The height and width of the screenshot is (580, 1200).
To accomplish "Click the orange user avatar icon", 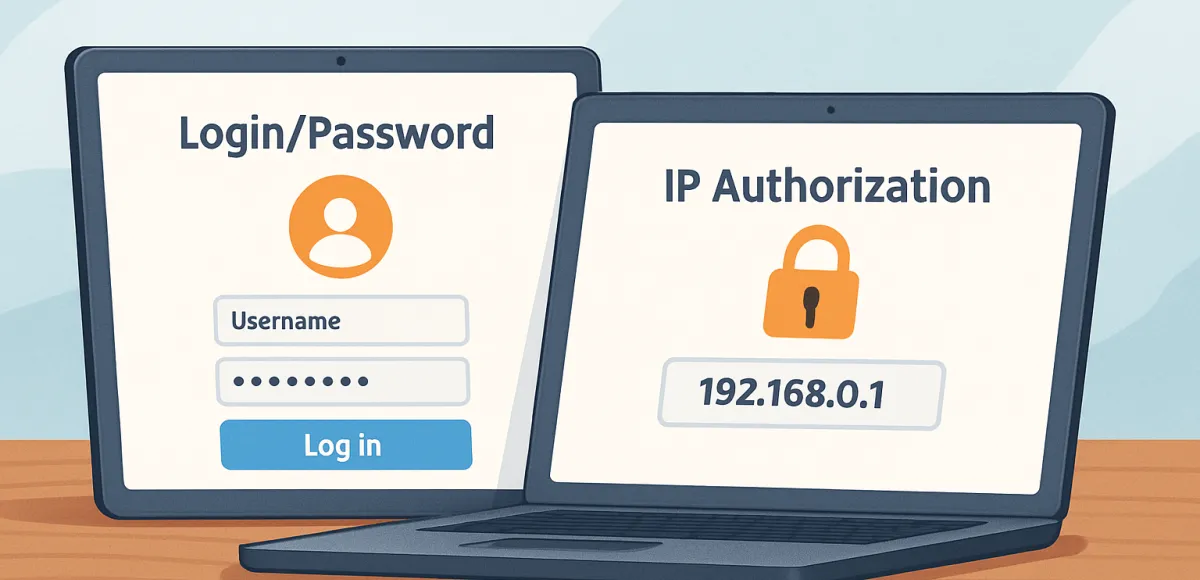I will click(341, 229).
